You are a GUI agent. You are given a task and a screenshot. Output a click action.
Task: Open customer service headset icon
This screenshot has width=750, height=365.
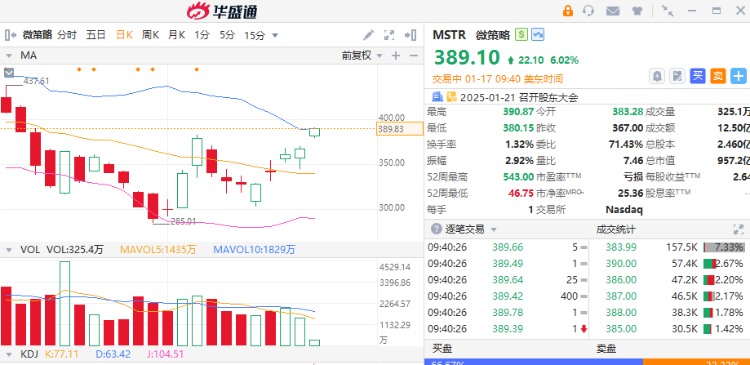[589, 11]
